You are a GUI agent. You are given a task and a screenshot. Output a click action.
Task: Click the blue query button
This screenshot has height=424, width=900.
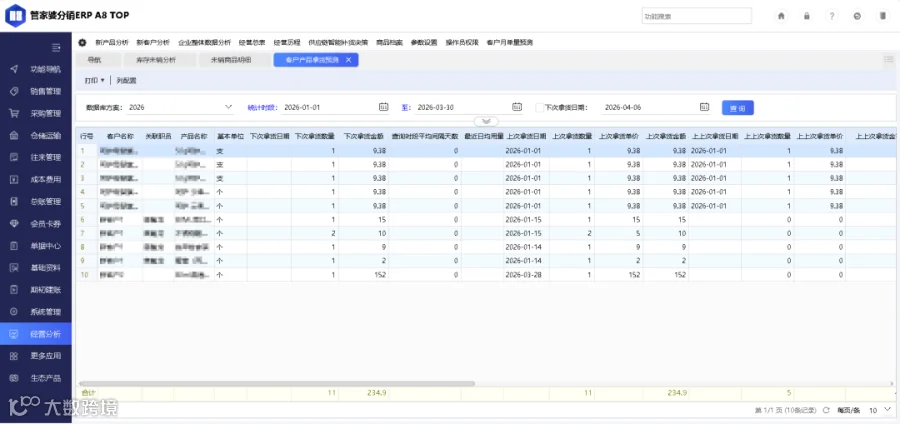coord(738,107)
